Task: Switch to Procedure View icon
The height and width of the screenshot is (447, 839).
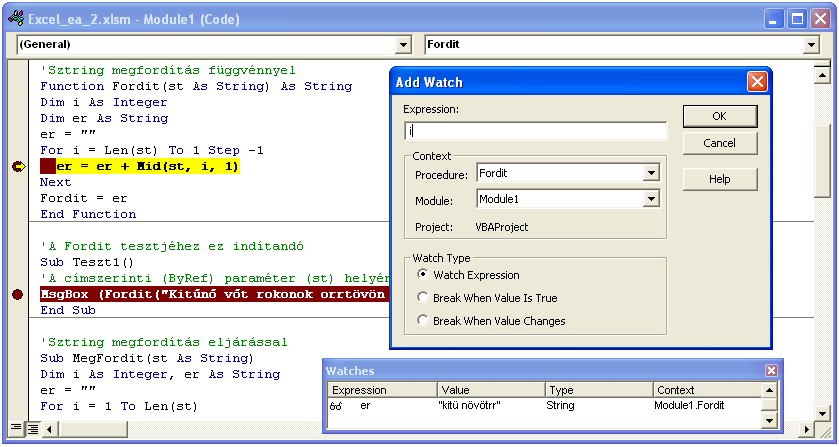Action: (16, 428)
